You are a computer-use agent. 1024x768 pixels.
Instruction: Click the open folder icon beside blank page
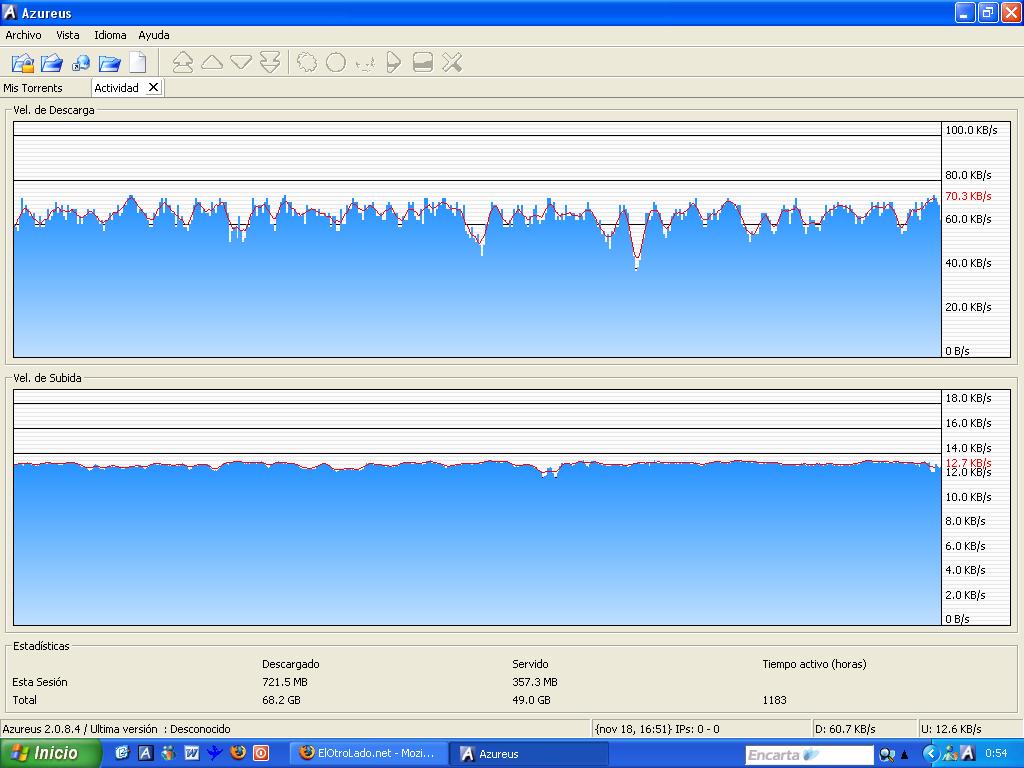pos(110,63)
